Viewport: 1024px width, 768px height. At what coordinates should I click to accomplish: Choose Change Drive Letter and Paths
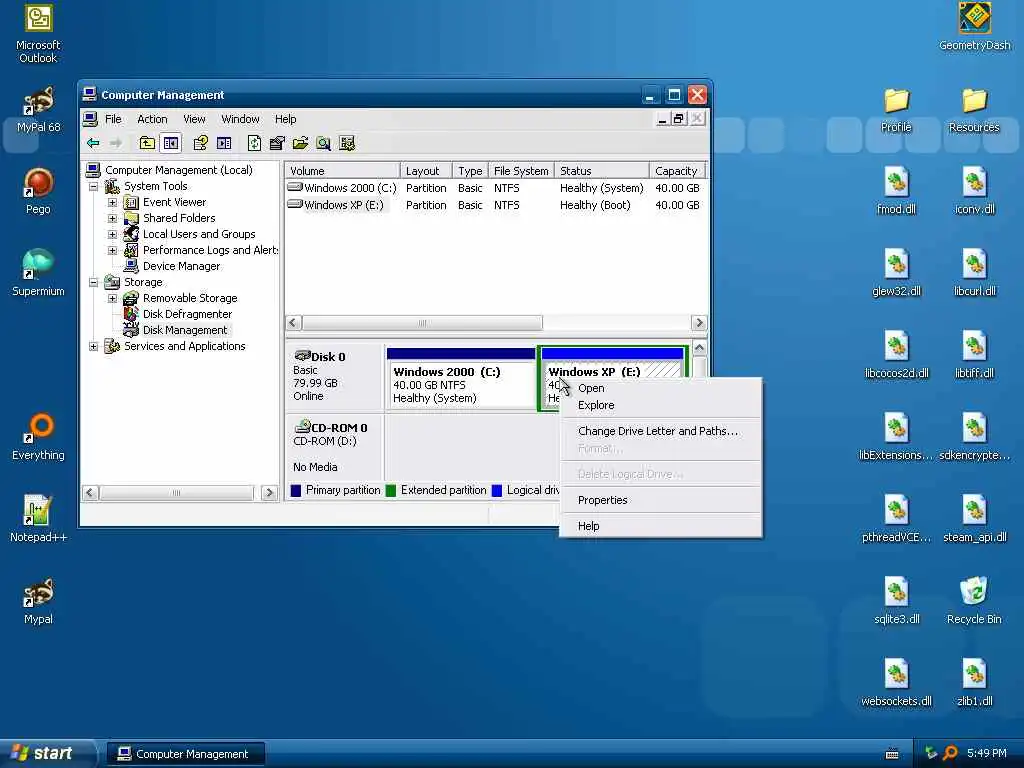pos(660,431)
